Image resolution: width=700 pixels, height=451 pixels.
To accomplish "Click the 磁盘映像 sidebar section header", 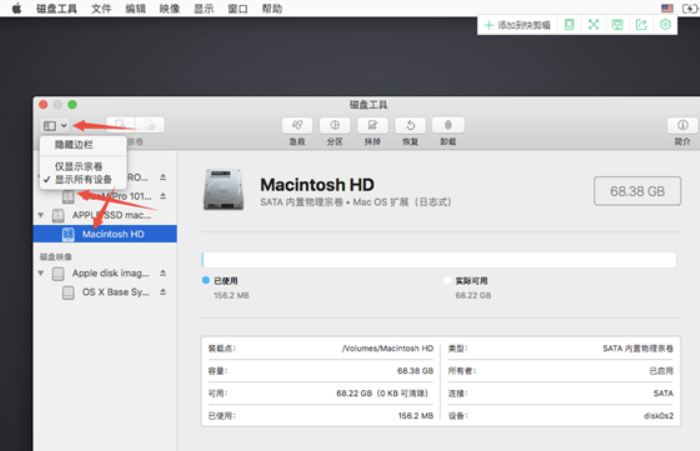I will tap(56, 257).
